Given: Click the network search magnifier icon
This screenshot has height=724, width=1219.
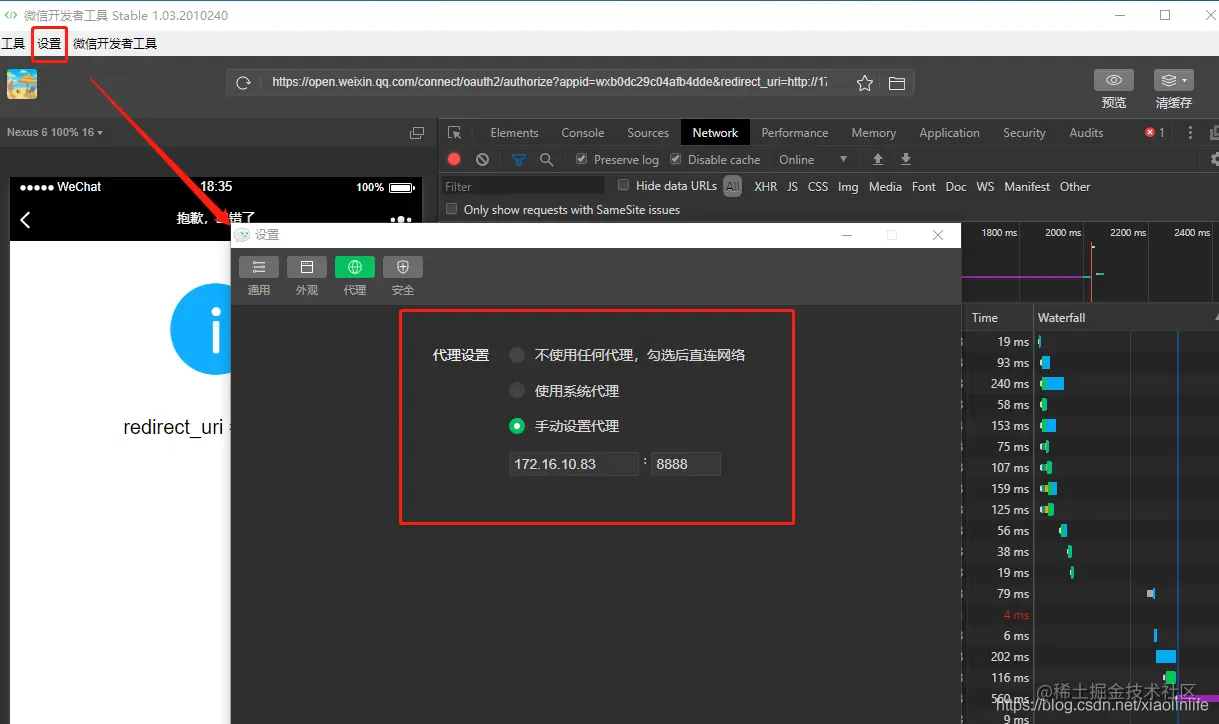Looking at the screenshot, I should tap(546, 159).
